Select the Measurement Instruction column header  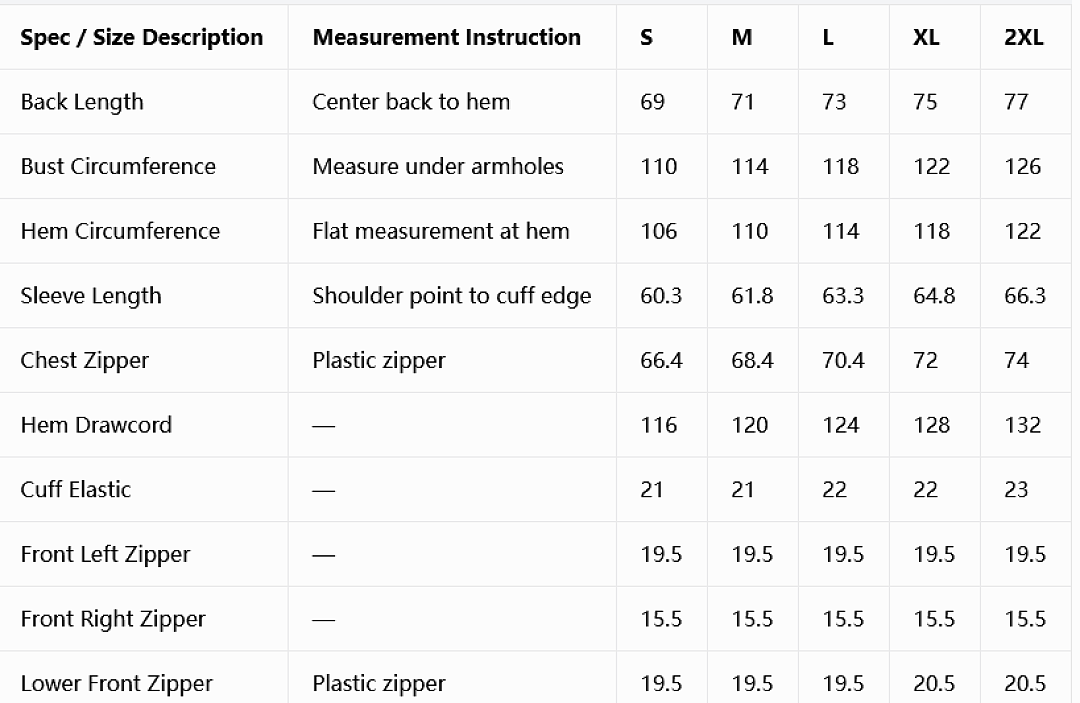point(446,37)
